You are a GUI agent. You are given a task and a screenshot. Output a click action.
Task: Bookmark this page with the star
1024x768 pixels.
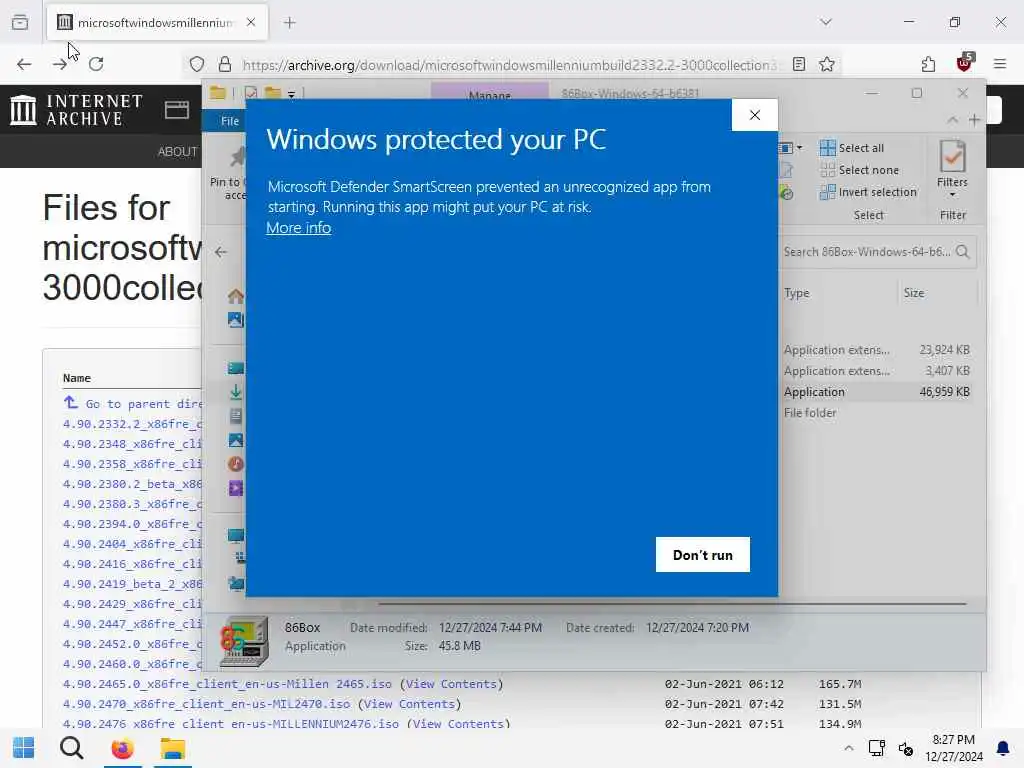(x=827, y=64)
